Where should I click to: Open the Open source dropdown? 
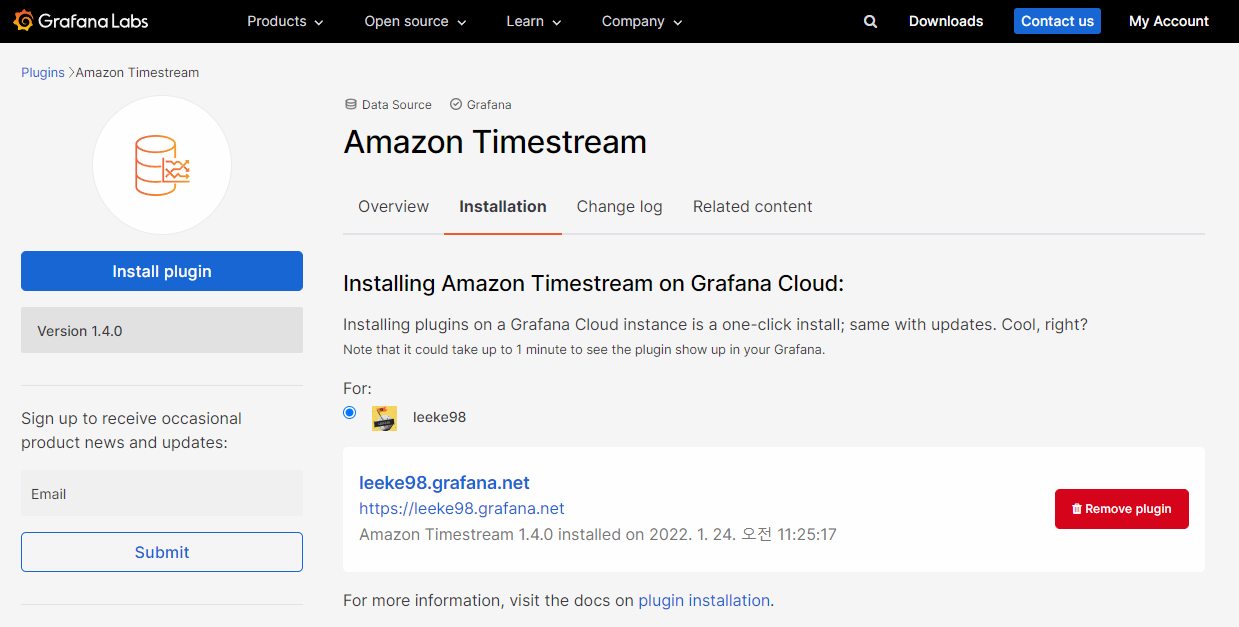pyautogui.click(x=414, y=20)
